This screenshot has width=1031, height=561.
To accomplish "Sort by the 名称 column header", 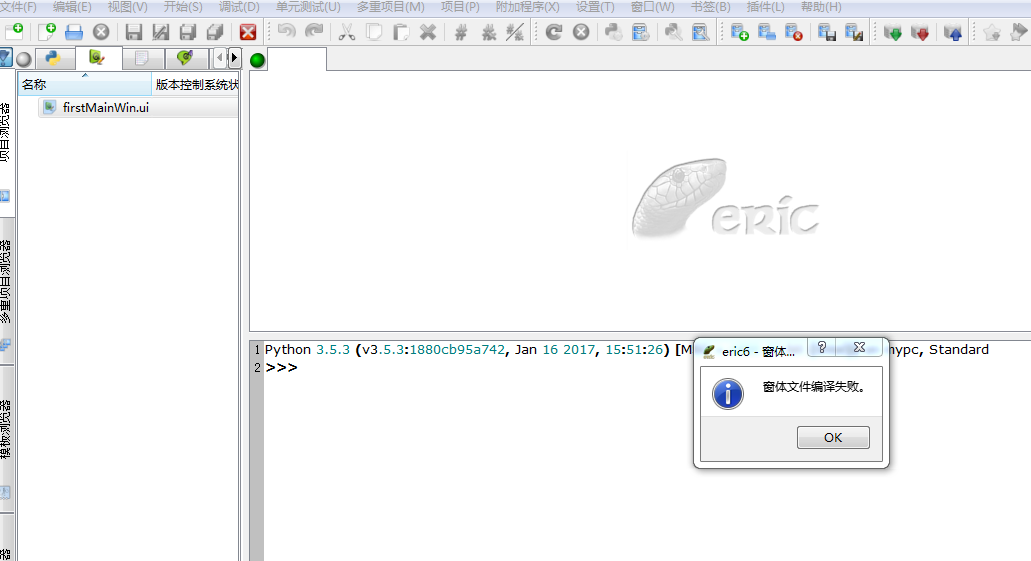I will (85, 84).
